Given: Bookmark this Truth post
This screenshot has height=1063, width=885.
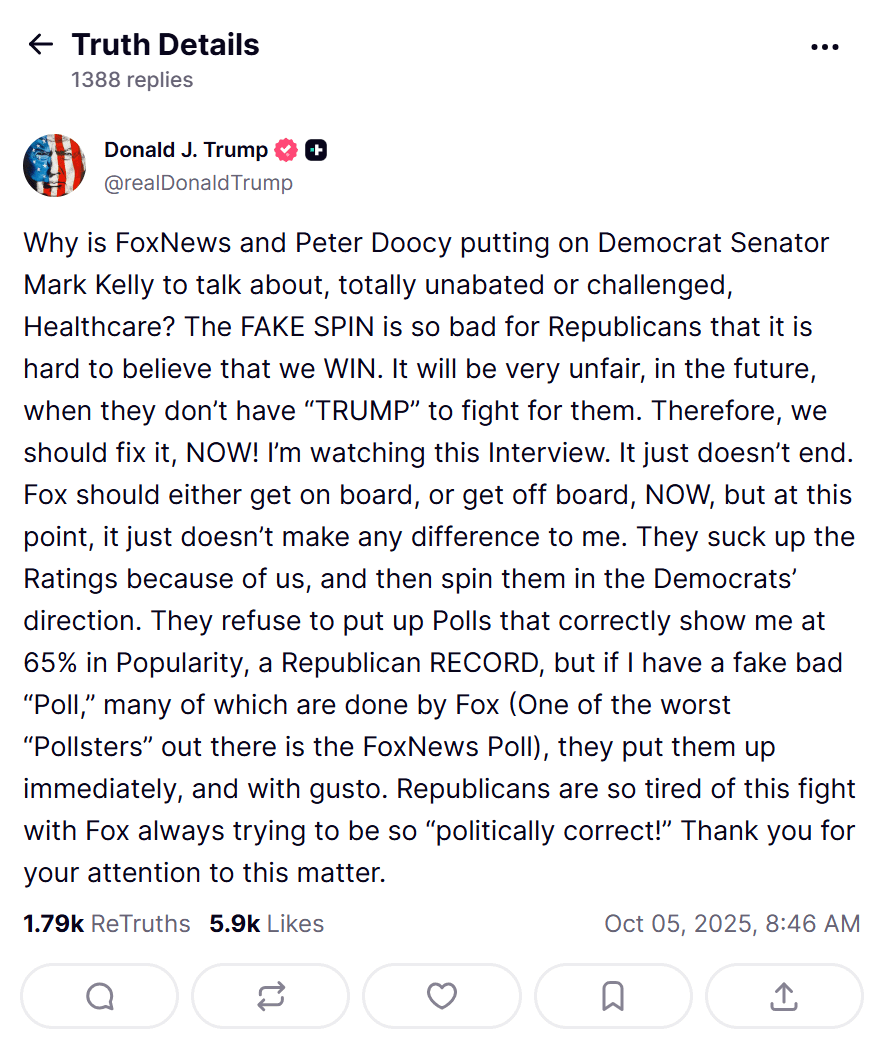Looking at the screenshot, I should pos(613,996).
